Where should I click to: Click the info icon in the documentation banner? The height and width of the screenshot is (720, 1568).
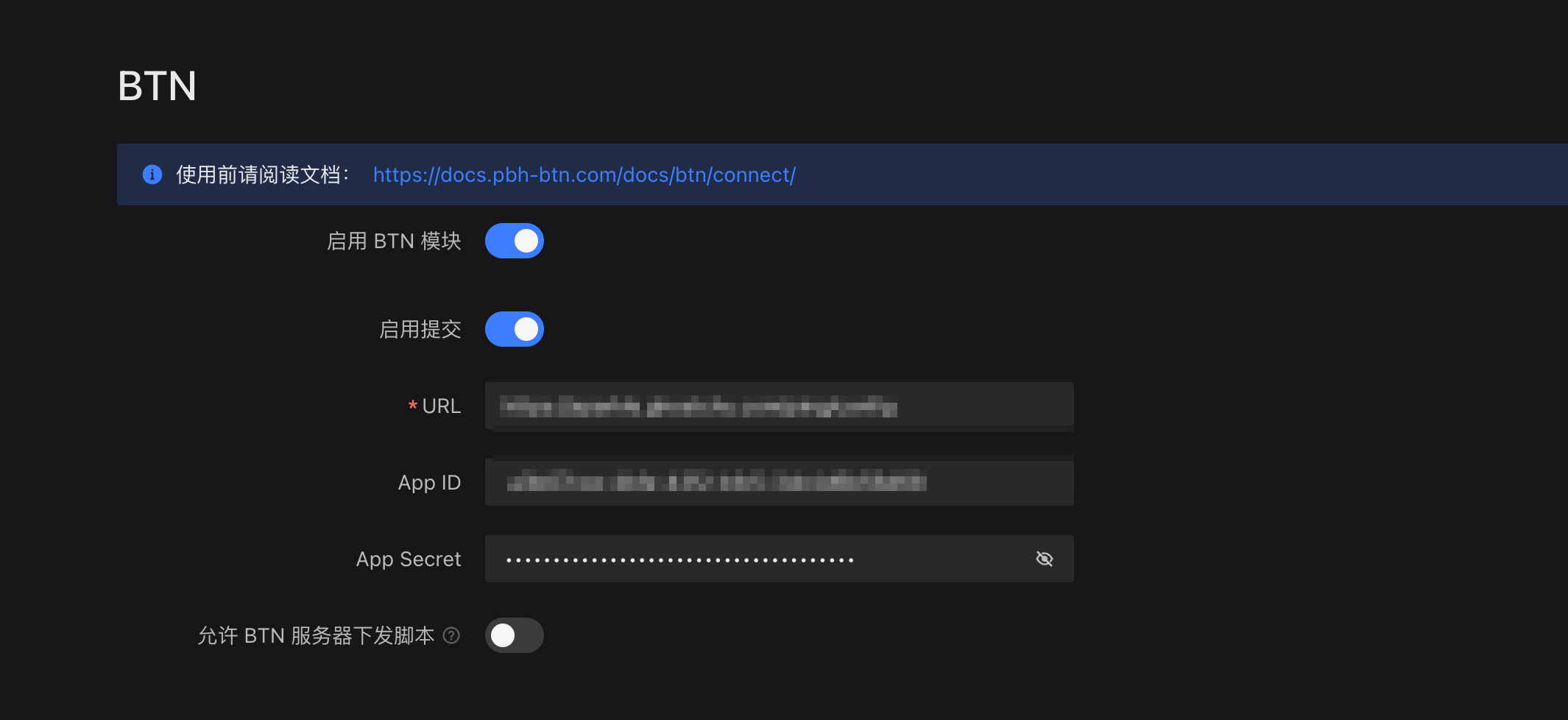point(152,174)
